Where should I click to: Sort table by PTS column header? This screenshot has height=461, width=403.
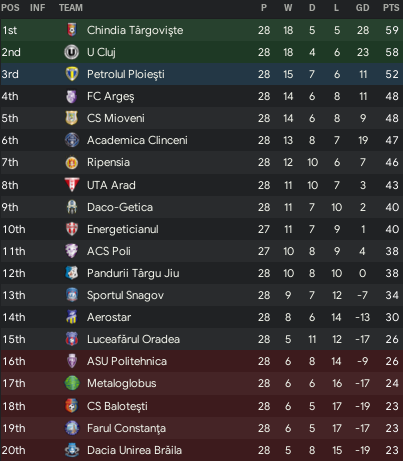pyautogui.click(x=391, y=8)
